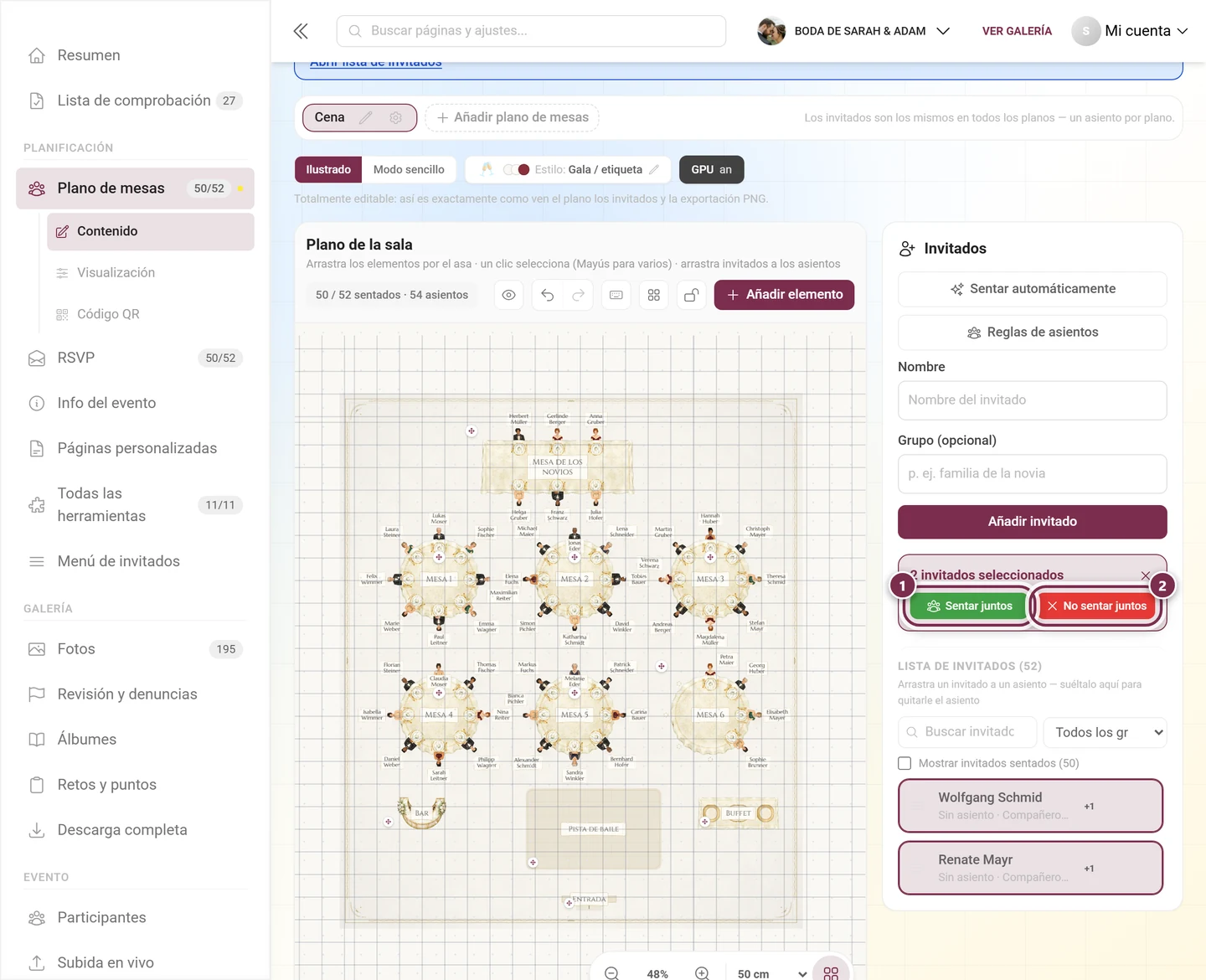
Task: Zoom in on the floor plan
Action: click(x=702, y=973)
